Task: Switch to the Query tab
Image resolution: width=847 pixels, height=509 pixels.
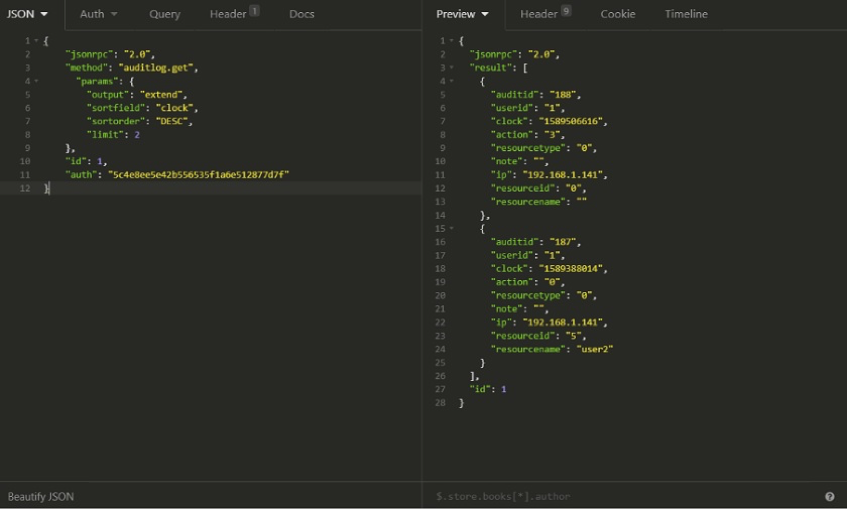Action: (x=165, y=14)
